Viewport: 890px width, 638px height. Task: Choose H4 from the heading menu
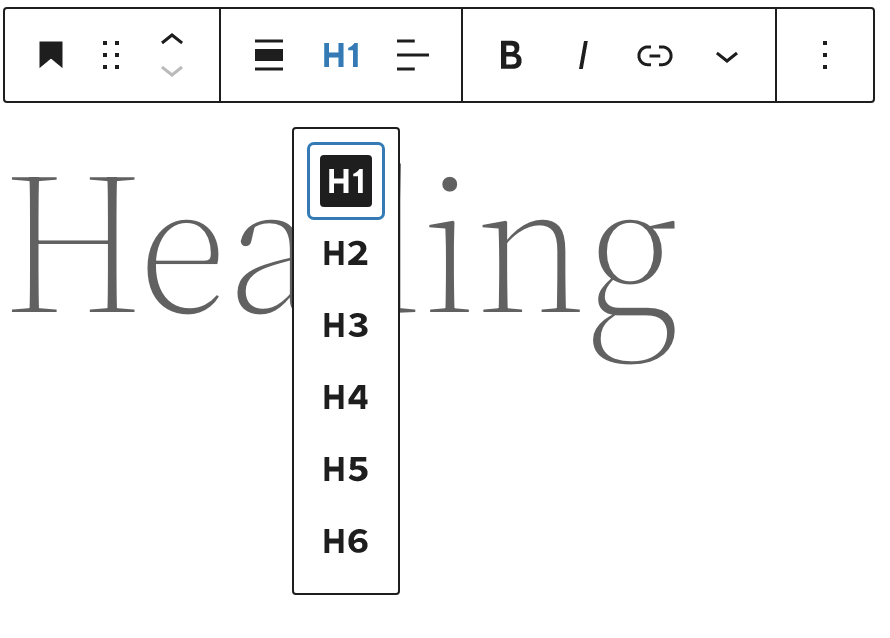(x=345, y=397)
